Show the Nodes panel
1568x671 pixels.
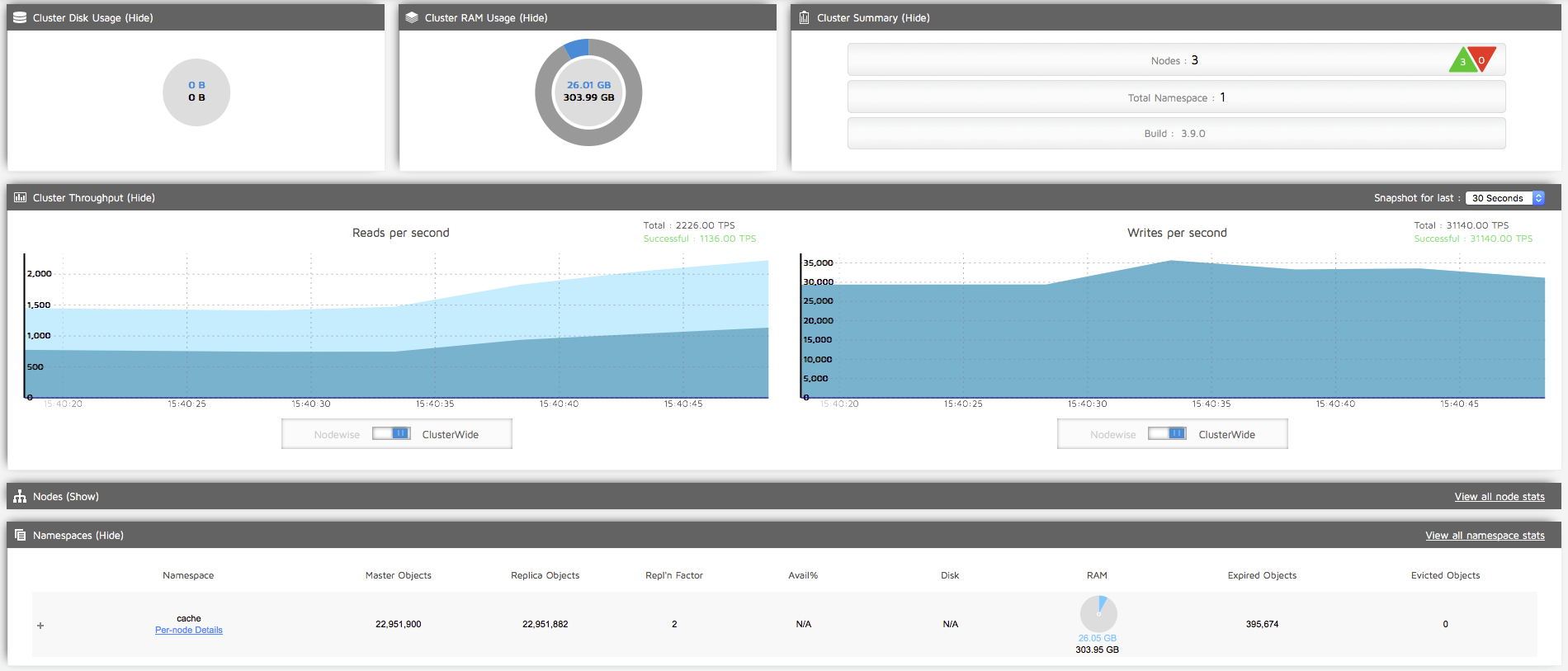[83, 496]
